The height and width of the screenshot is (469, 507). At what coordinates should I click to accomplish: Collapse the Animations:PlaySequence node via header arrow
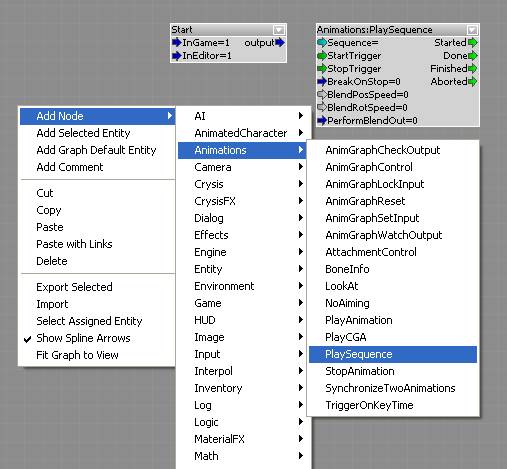click(472, 30)
